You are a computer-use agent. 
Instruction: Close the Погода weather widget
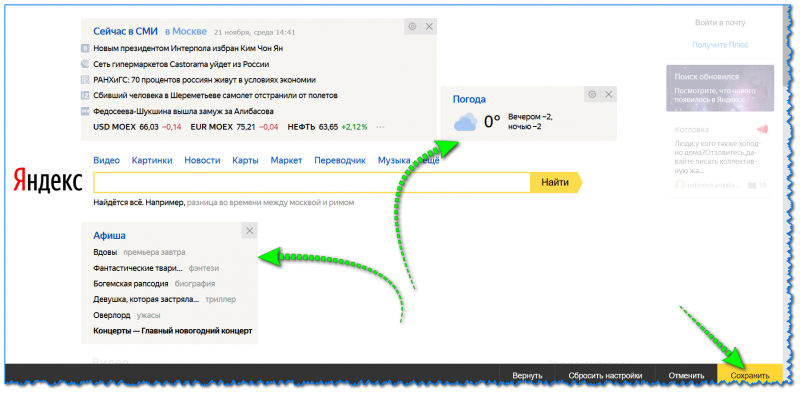(x=609, y=94)
